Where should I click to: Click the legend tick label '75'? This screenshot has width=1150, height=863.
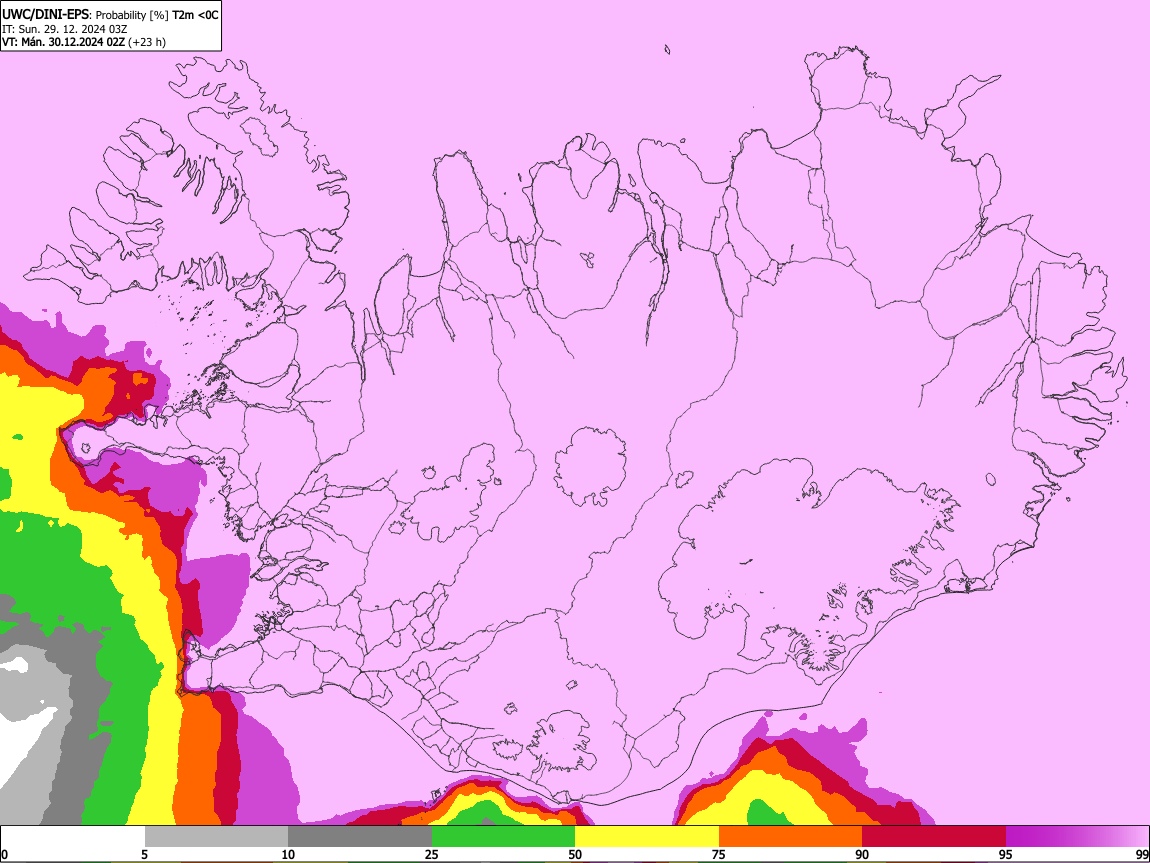[x=719, y=854]
